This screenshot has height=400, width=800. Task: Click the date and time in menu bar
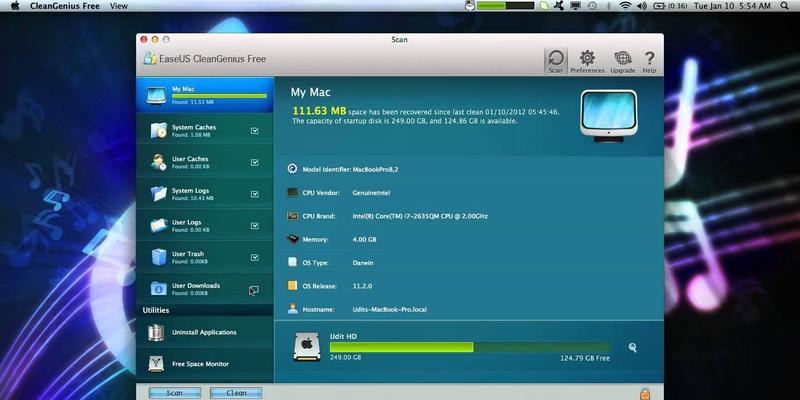pyautogui.click(x=732, y=6)
